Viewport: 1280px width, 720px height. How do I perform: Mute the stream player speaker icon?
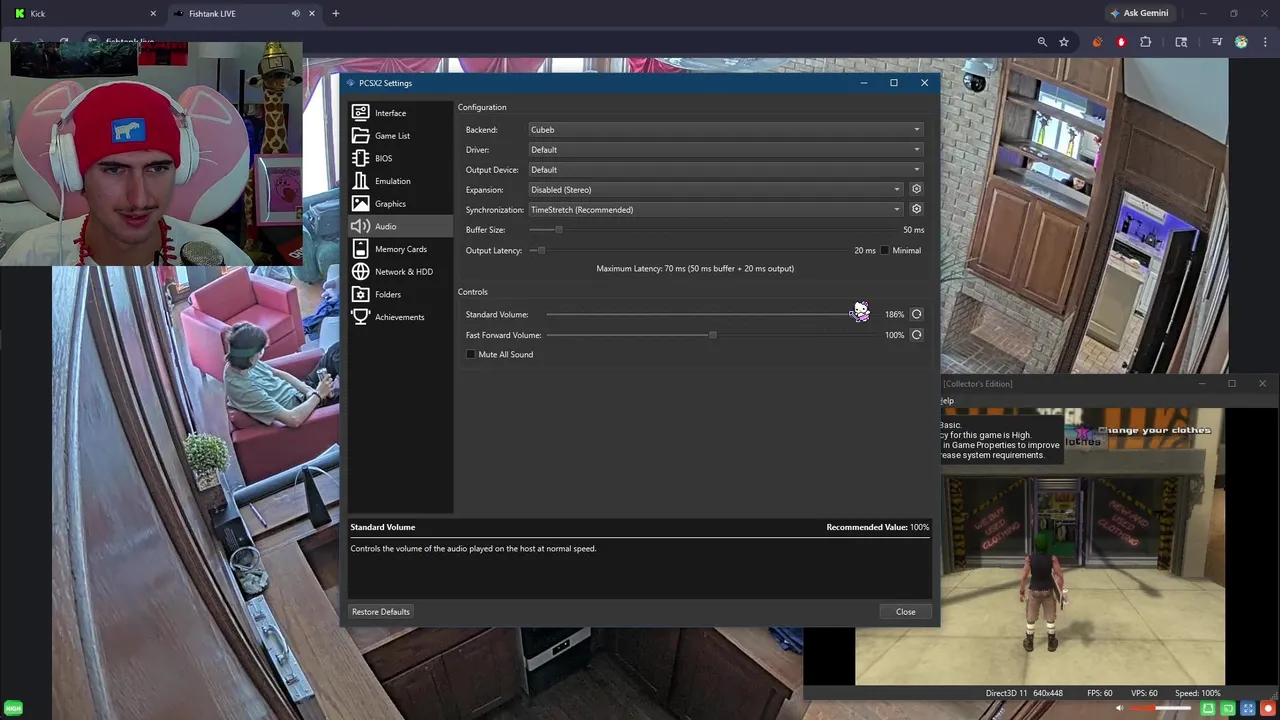(1119, 708)
